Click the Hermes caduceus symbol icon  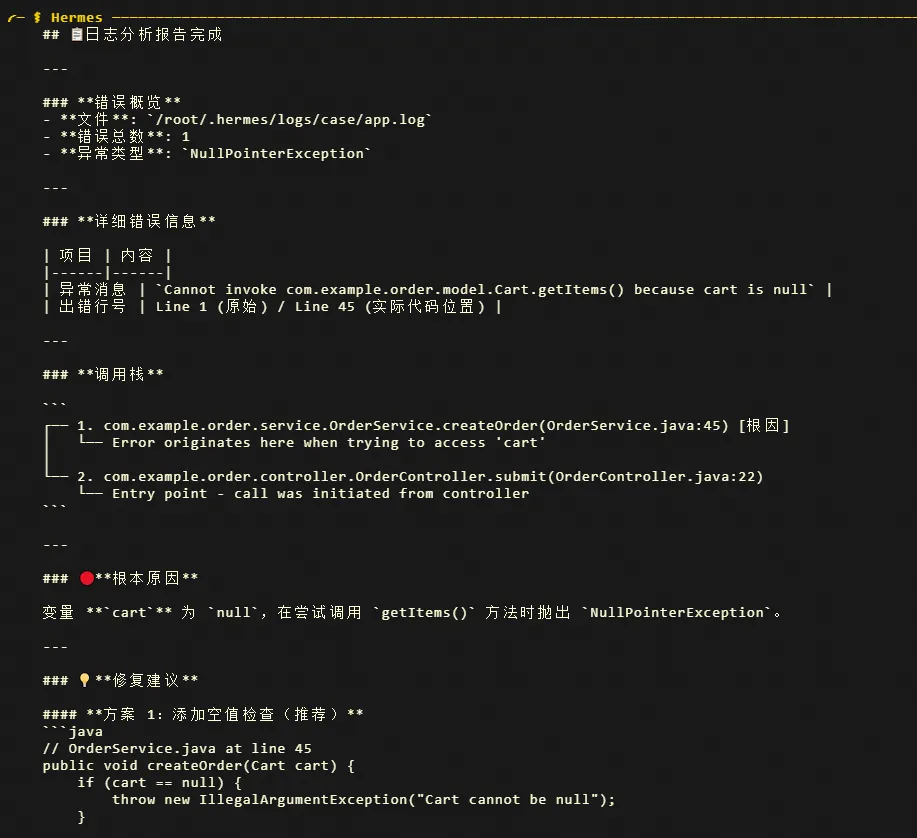click(x=37, y=17)
